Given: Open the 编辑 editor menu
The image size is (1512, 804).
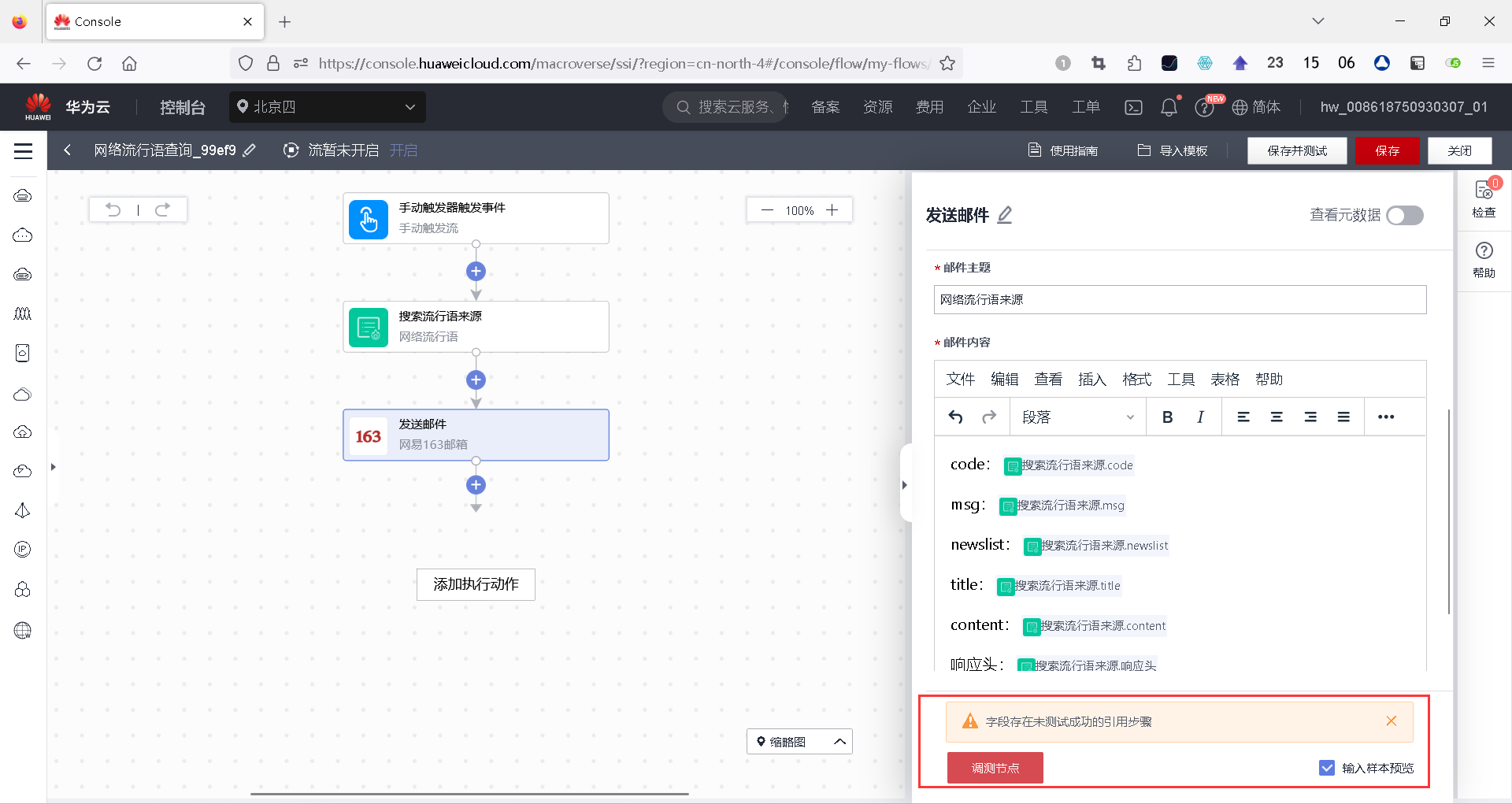Looking at the screenshot, I should [1004, 380].
